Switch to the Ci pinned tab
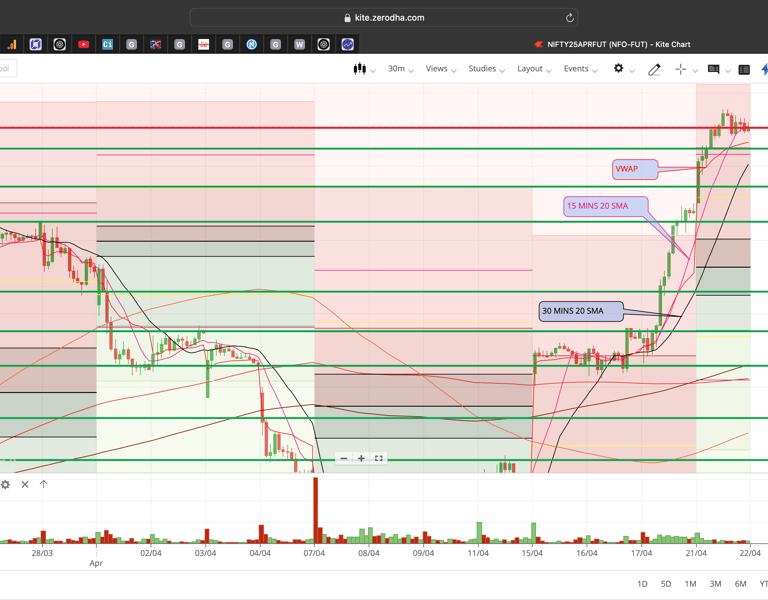 click(107, 45)
